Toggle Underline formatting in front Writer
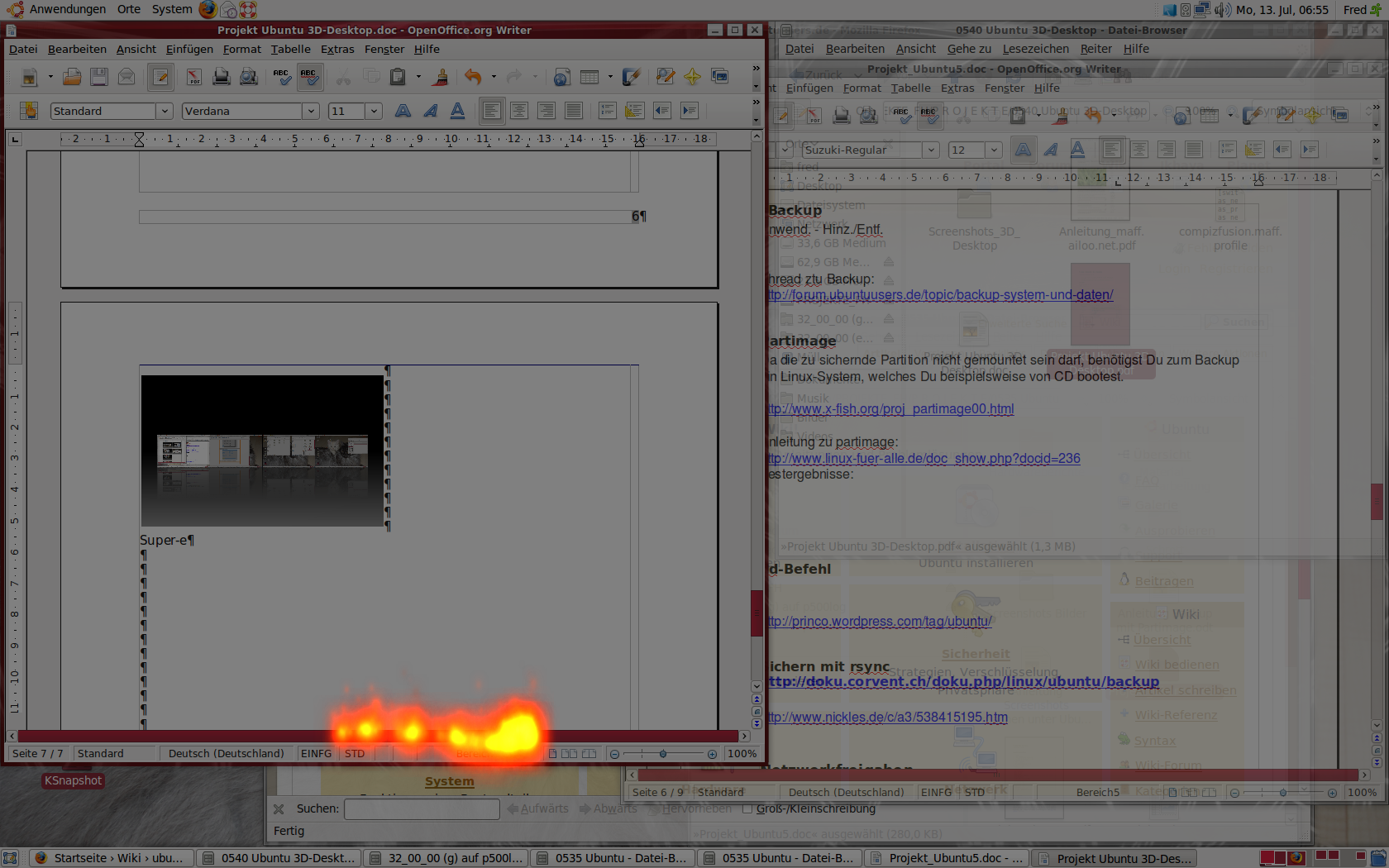This screenshot has width=1389, height=868. [x=457, y=111]
